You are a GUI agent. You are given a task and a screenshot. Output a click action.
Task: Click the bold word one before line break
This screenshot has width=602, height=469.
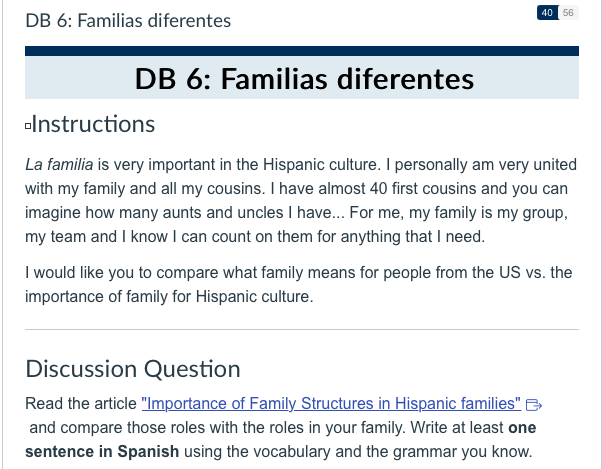click(522, 428)
